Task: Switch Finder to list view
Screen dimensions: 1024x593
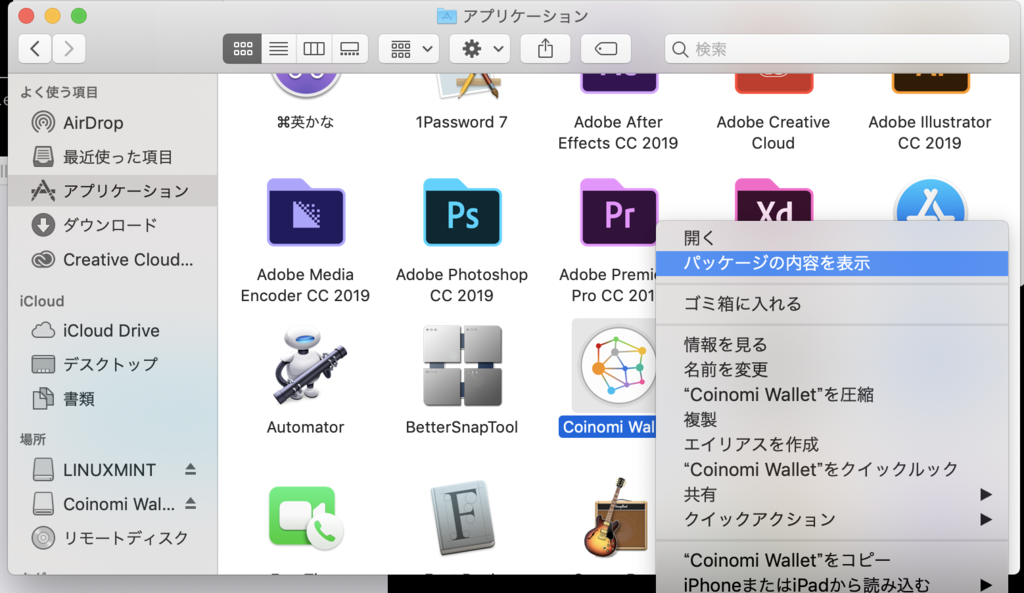Action: coord(279,49)
